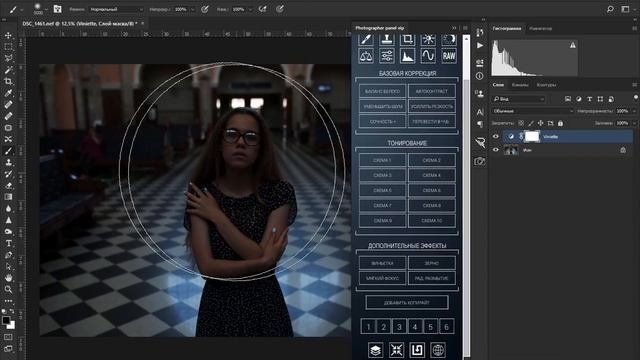Click ДОБАВИТЬ КОПИРАЙТ button
Screen dimensions: 640x360
click(x=407, y=302)
